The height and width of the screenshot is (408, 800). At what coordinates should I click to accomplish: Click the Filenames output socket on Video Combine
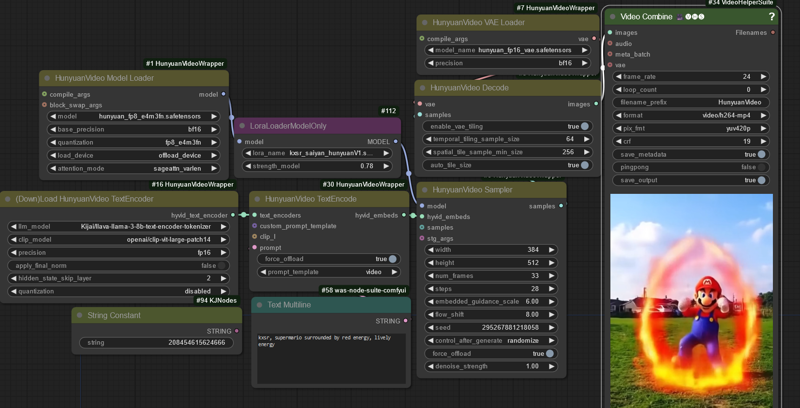[773, 33]
